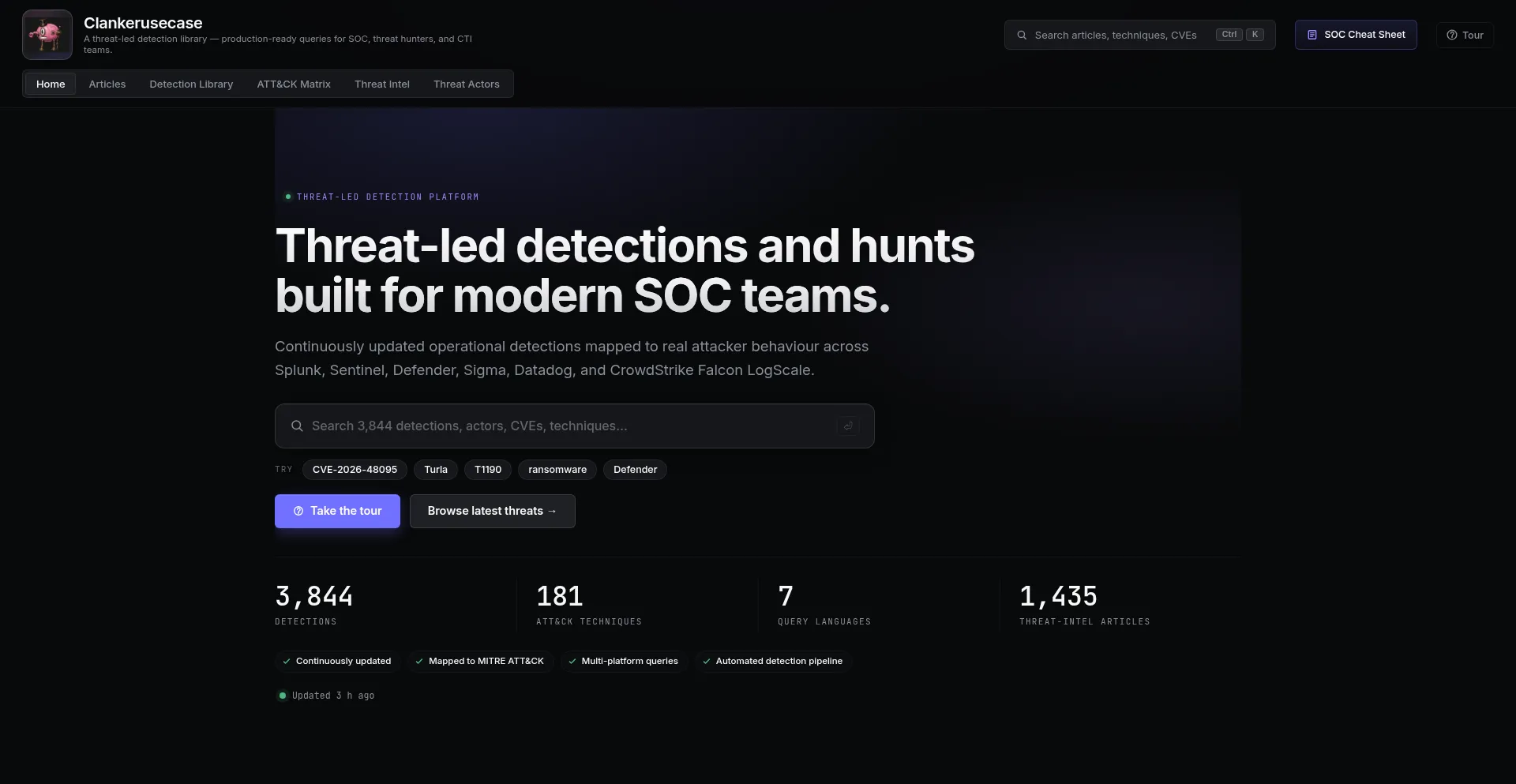Click the SOC Cheat Sheet document icon
This screenshot has height=784, width=1516.
click(1312, 35)
